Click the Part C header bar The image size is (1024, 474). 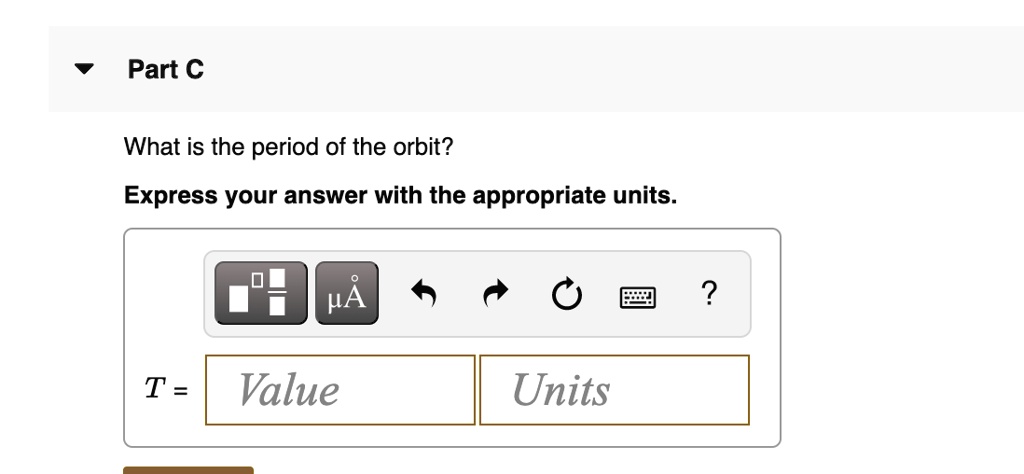(x=536, y=69)
